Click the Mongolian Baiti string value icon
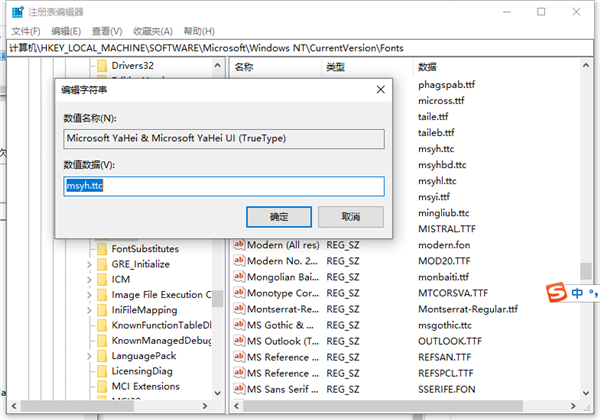600x420 pixels. [x=239, y=277]
